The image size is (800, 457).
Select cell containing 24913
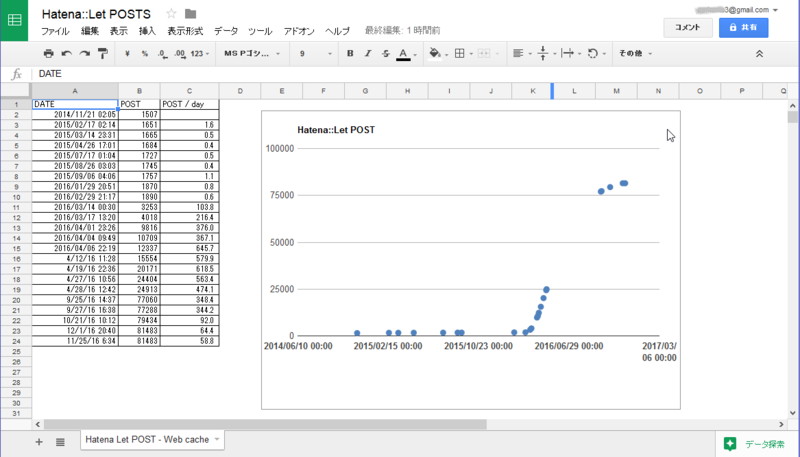(139, 290)
